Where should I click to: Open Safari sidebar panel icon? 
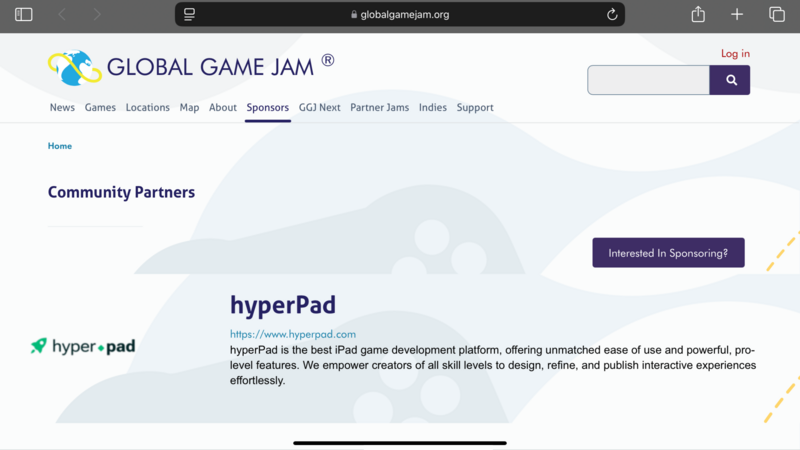(x=23, y=14)
